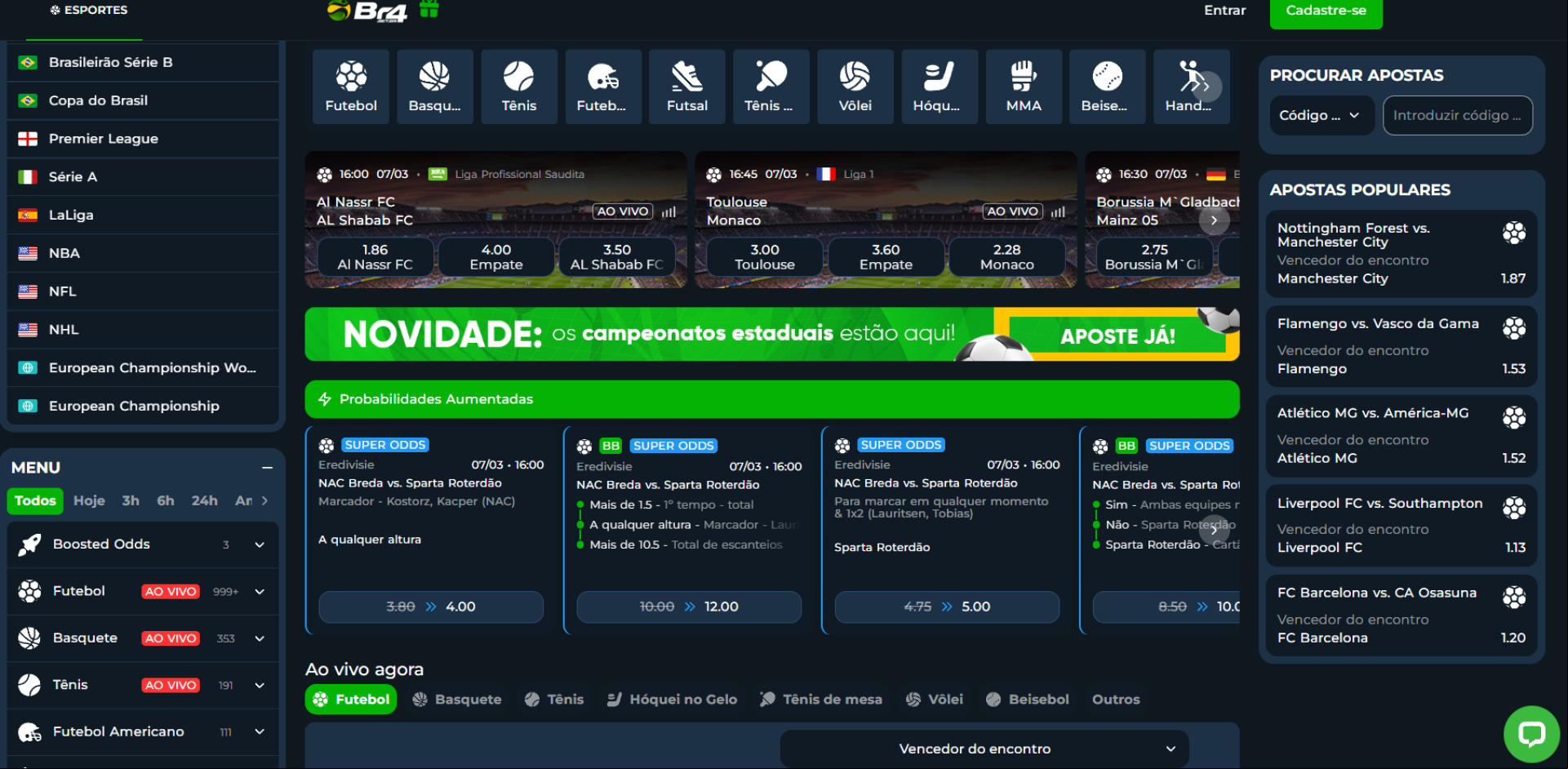The height and width of the screenshot is (769, 1568).
Task: Open Brasileirão Série B league
Action: click(143, 63)
